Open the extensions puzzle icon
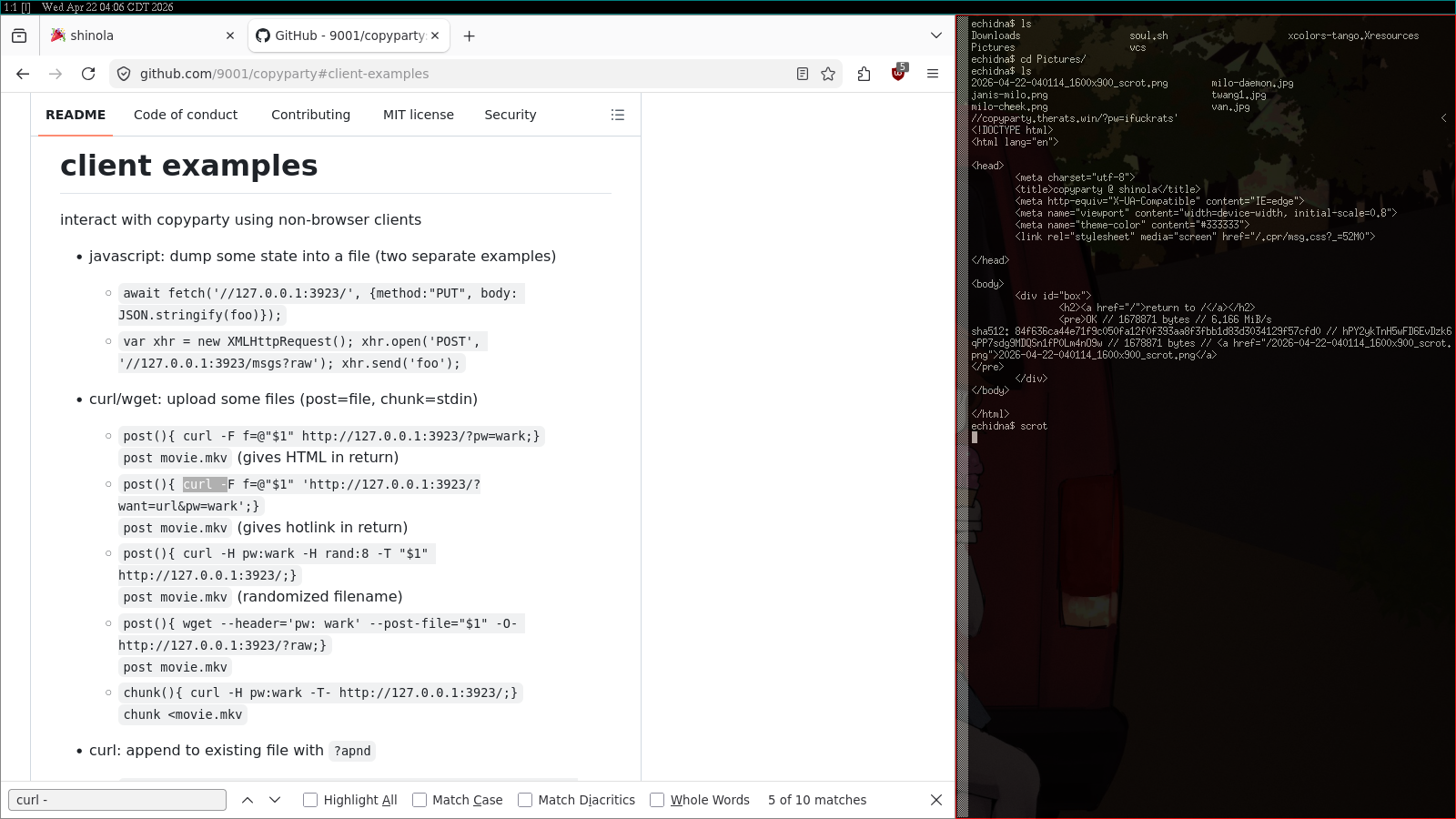The width and height of the screenshot is (1456, 819). coord(864,74)
